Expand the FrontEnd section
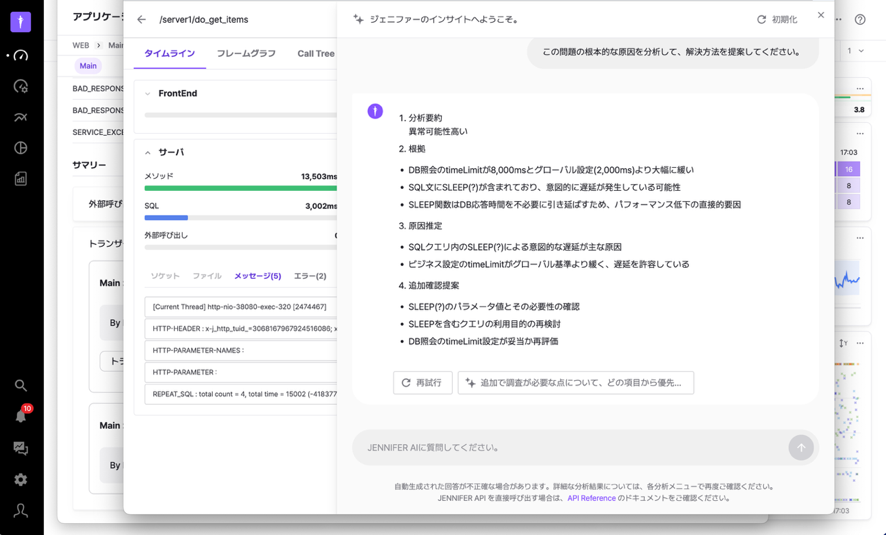 [x=148, y=94]
